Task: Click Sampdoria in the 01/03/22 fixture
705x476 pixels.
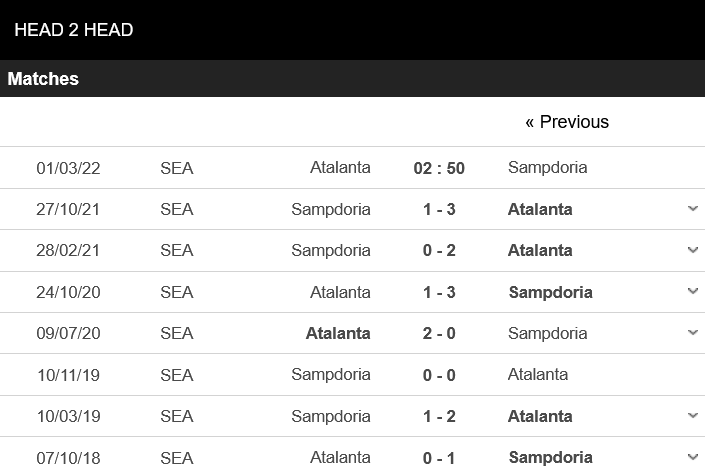Action: tap(548, 168)
